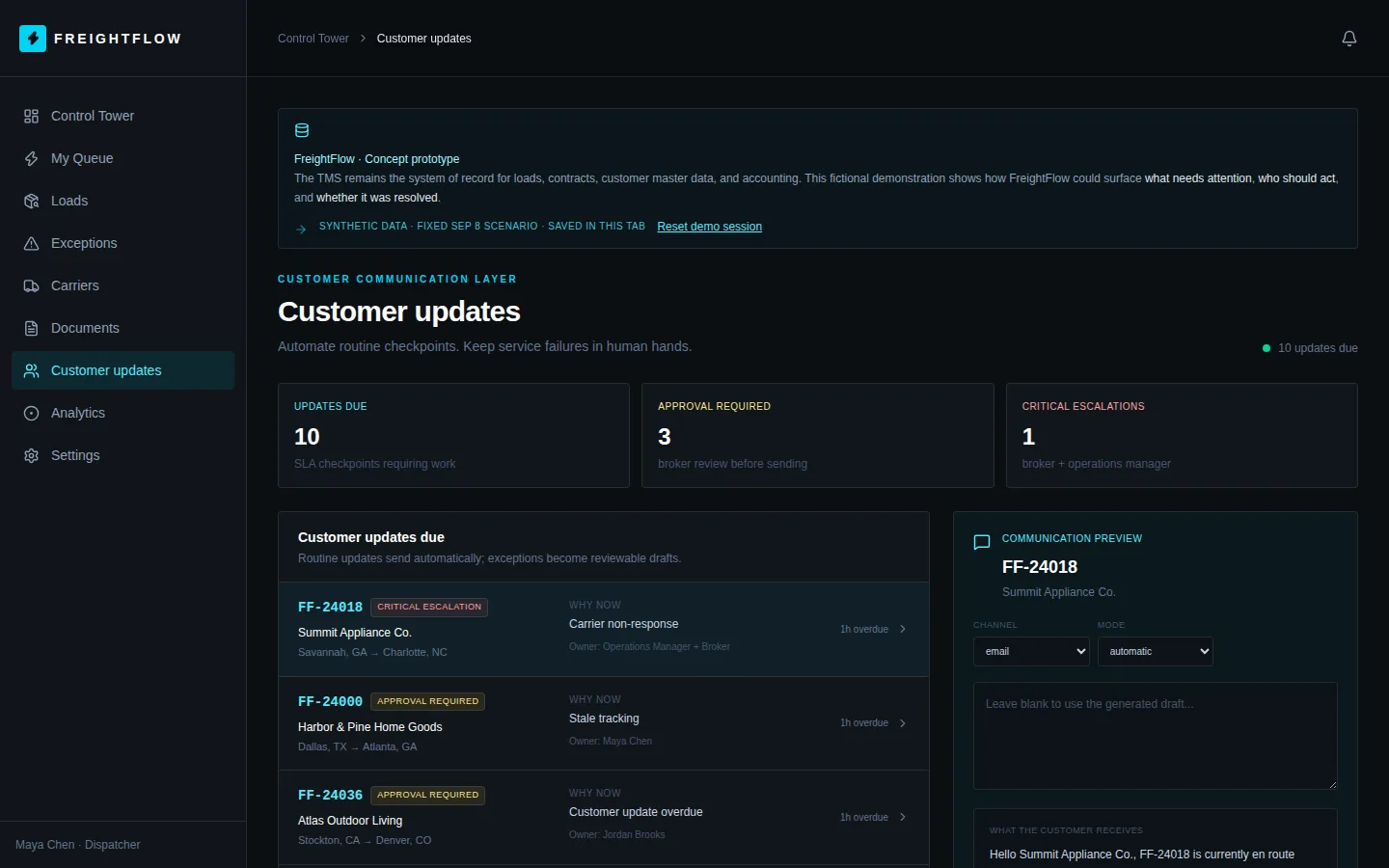The image size is (1389, 868).
Task: Click FF-24018 heading in preview panel
Action: [x=1040, y=567]
